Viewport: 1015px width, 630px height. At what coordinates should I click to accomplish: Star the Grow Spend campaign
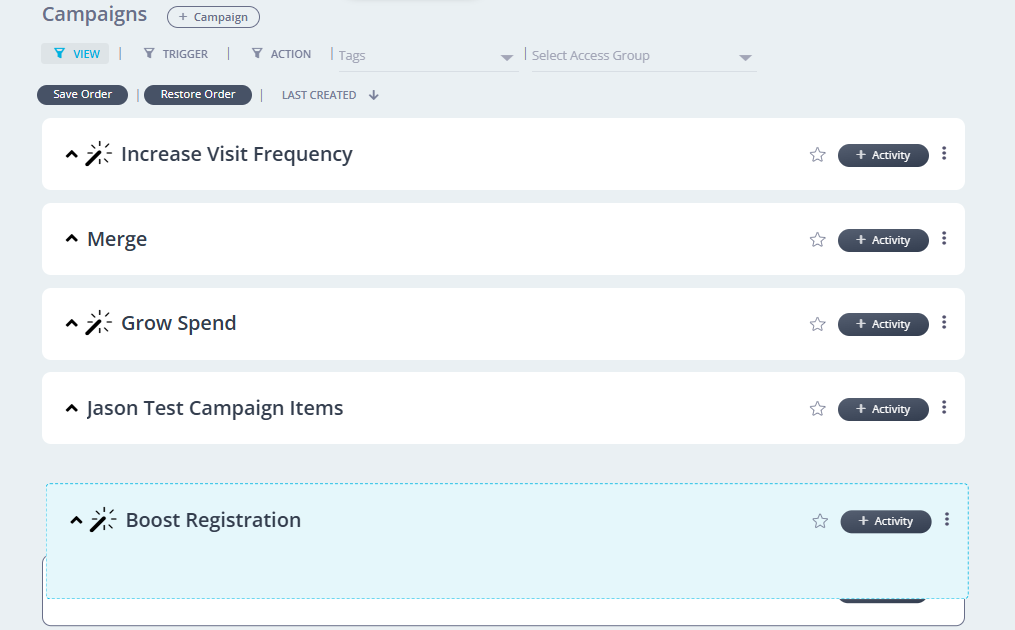tap(817, 324)
